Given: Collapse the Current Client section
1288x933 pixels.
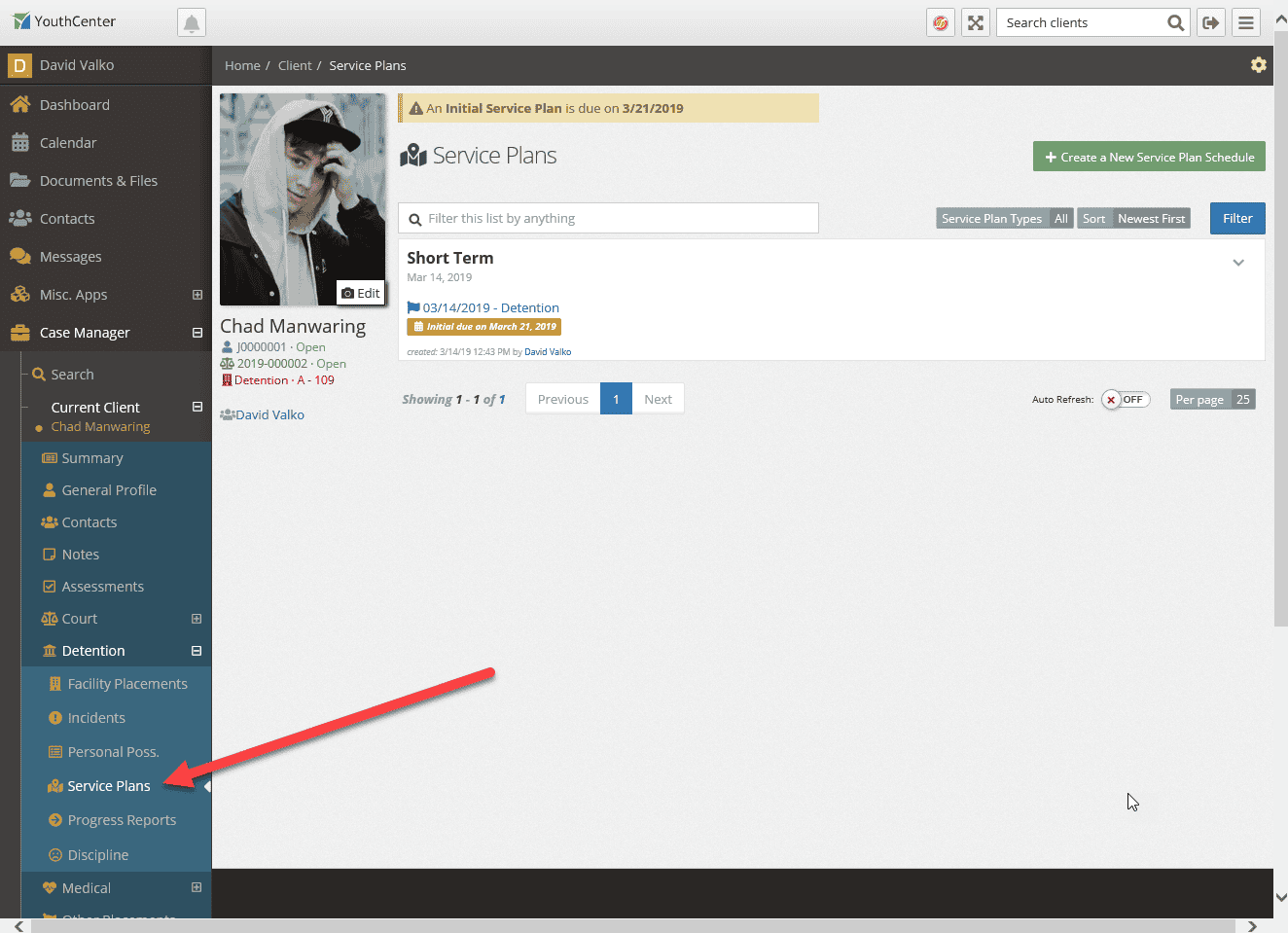Looking at the screenshot, I should pos(197,408).
